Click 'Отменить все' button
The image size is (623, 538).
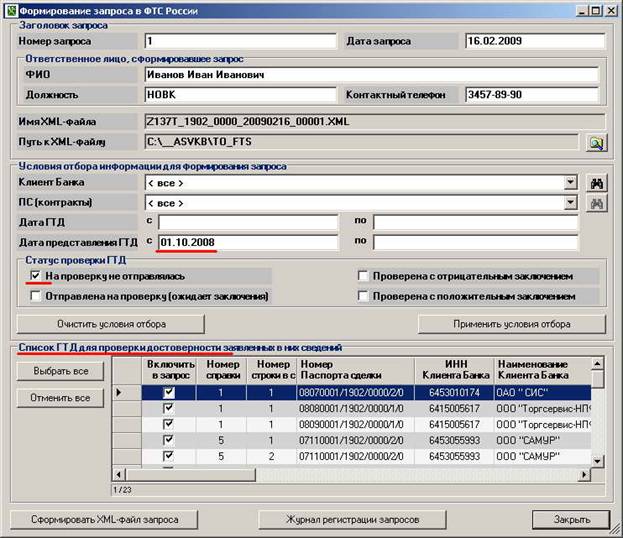59,398
